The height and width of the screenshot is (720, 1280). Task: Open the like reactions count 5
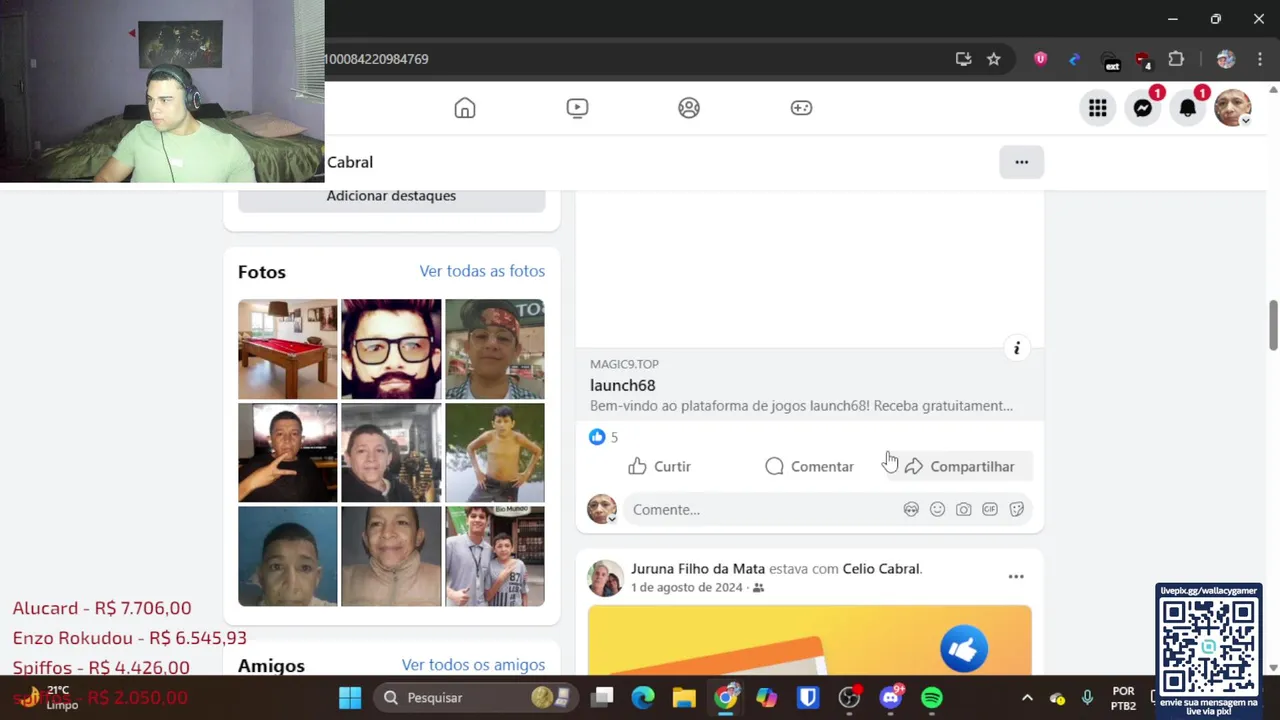pyautogui.click(x=603, y=437)
